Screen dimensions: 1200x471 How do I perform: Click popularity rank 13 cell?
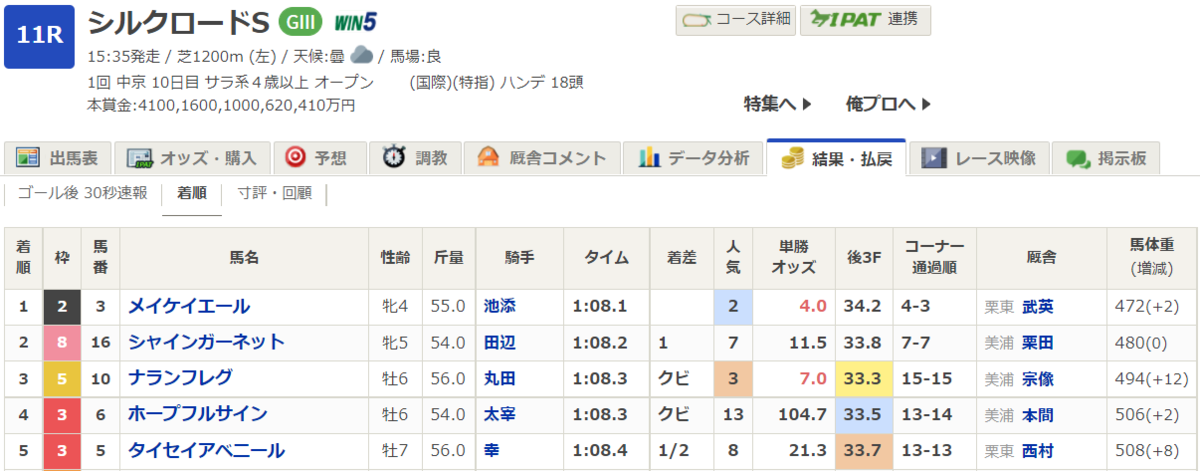[x=733, y=414]
